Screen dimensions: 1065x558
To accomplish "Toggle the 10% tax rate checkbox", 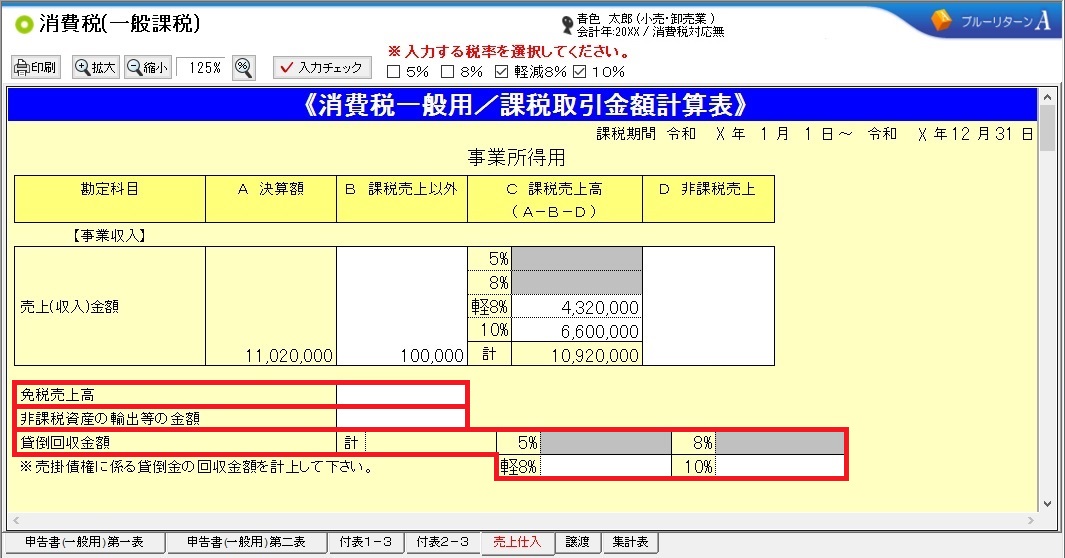I will point(579,71).
